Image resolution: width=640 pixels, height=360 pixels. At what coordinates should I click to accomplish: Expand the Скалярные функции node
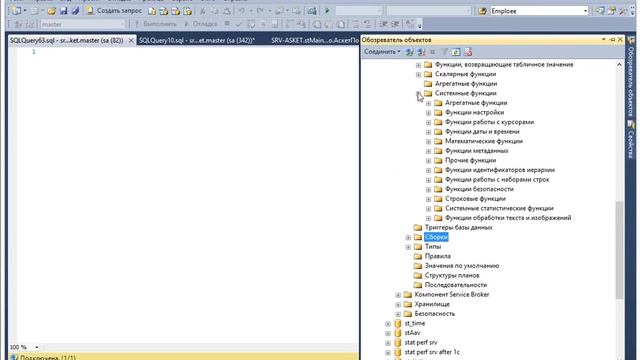[418, 74]
